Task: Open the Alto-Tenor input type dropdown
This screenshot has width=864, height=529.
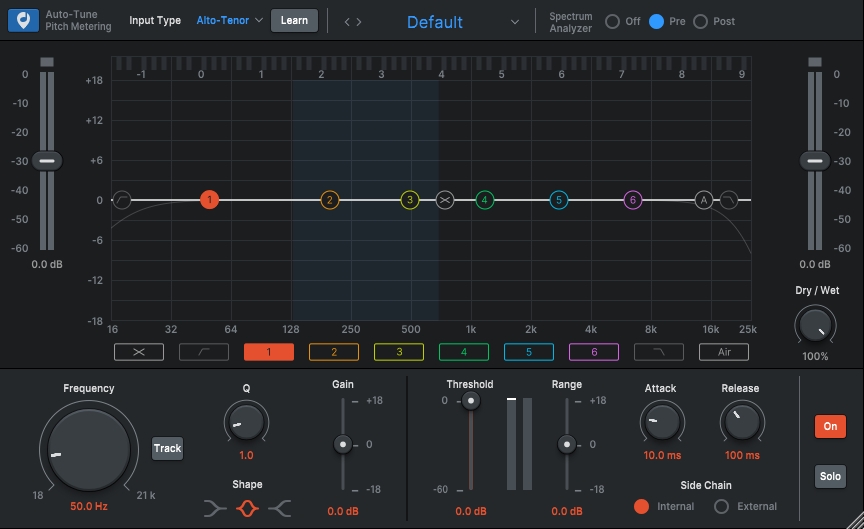Action: 229,20
